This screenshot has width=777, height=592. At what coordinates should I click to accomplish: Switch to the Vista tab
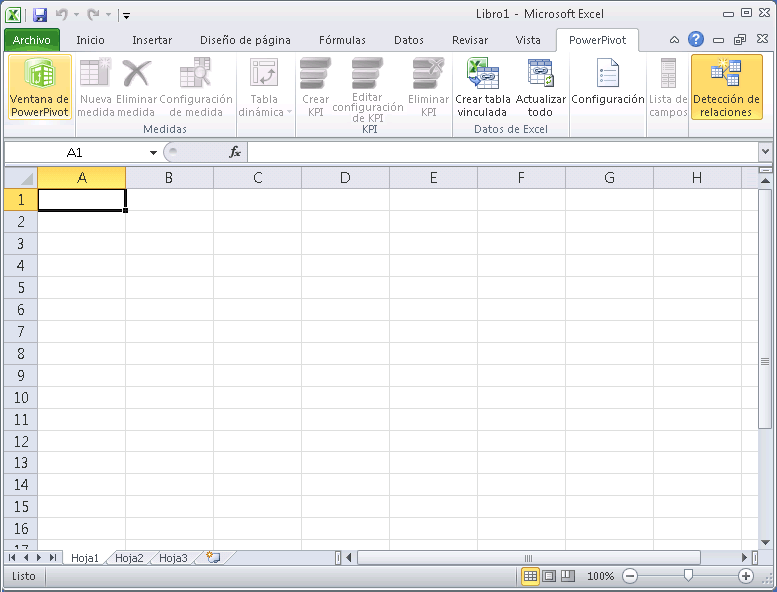coord(528,40)
